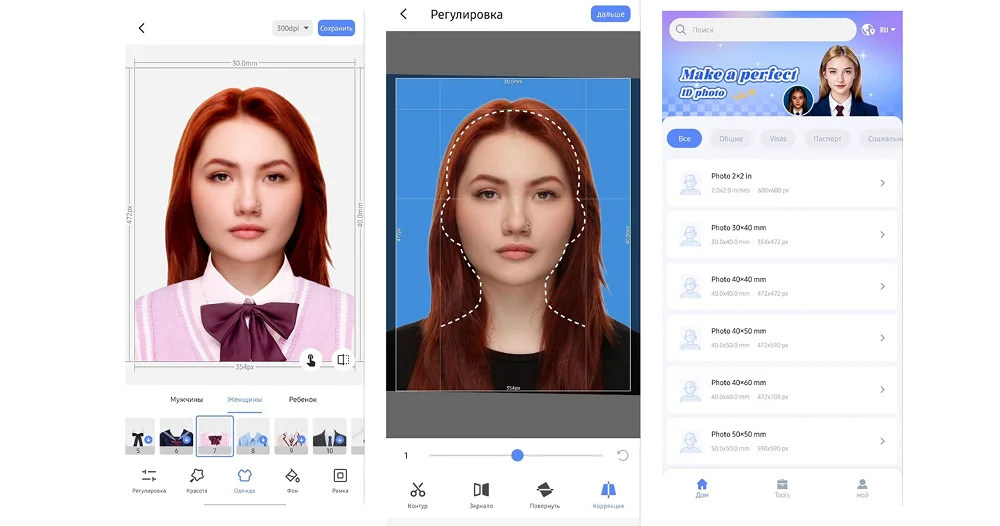Viewport: 1000px width, 526px height.
Task: Click the Photo 2×2 in avatar icon
Action: [x=690, y=184]
